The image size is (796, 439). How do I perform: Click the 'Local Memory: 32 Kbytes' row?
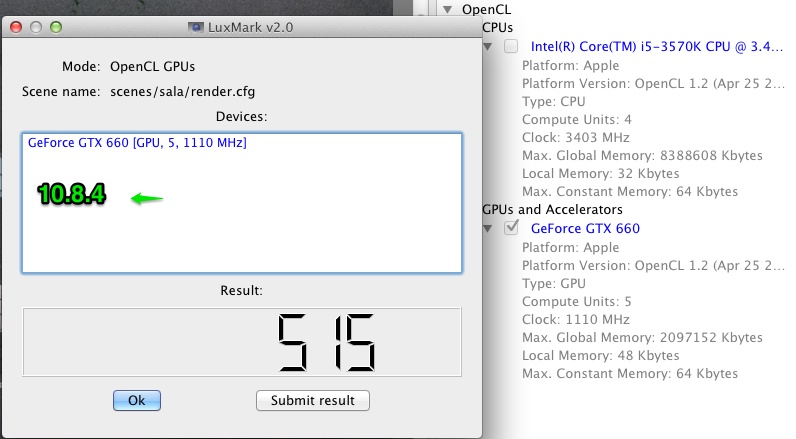(601, 174)
